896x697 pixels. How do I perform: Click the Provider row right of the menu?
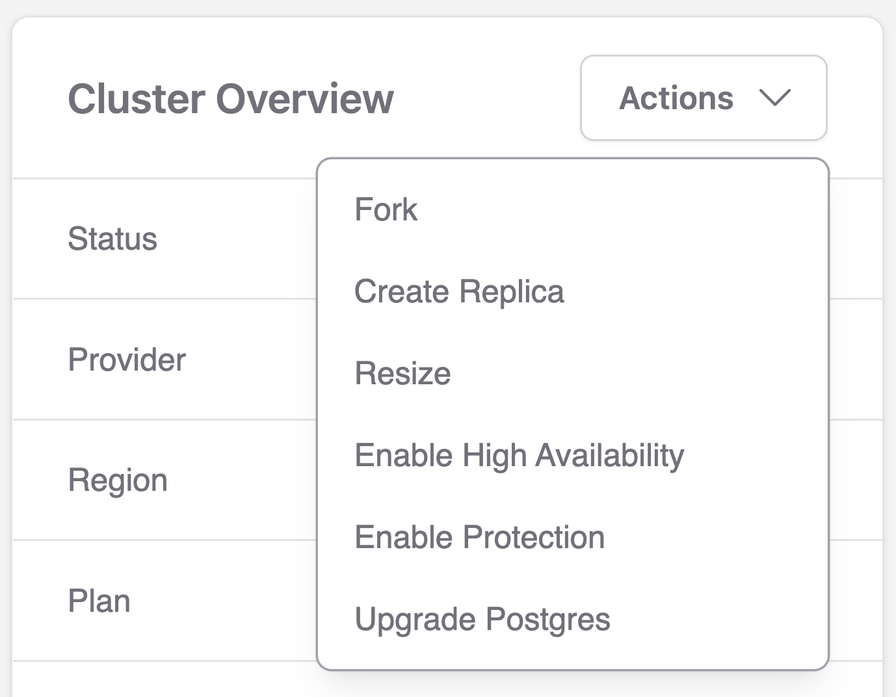(855, 359)
